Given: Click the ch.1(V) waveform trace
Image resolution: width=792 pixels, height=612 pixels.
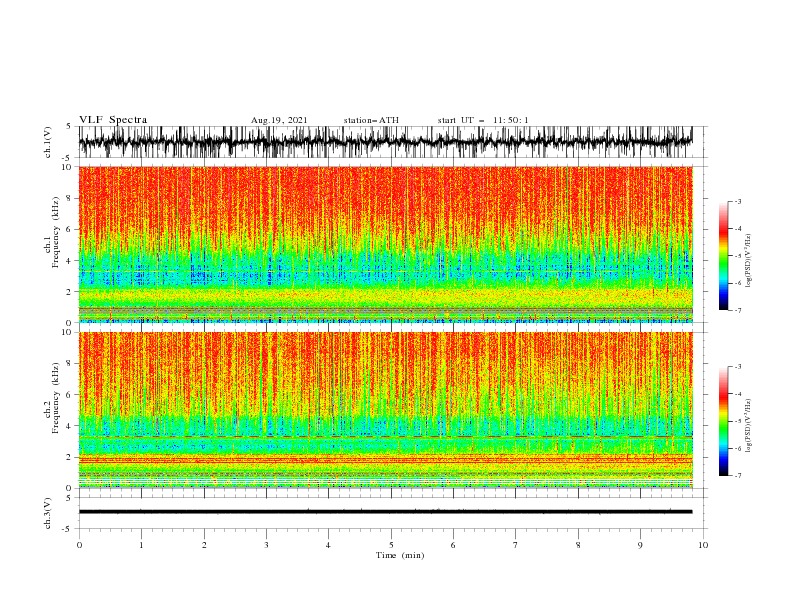Looking at the screenshot, I should (385, 141).
